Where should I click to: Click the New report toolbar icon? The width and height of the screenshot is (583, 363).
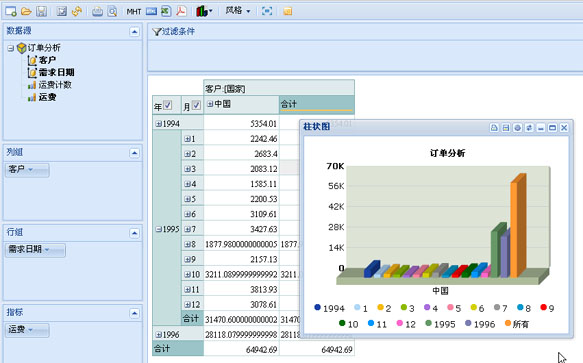tap(11, 12)
